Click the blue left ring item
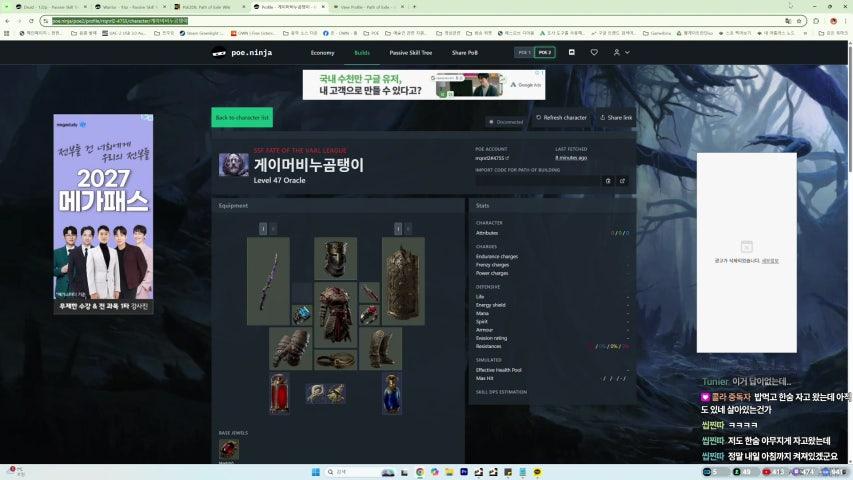The height and width of the screenshot is (480, 853). tap(302, 315)
